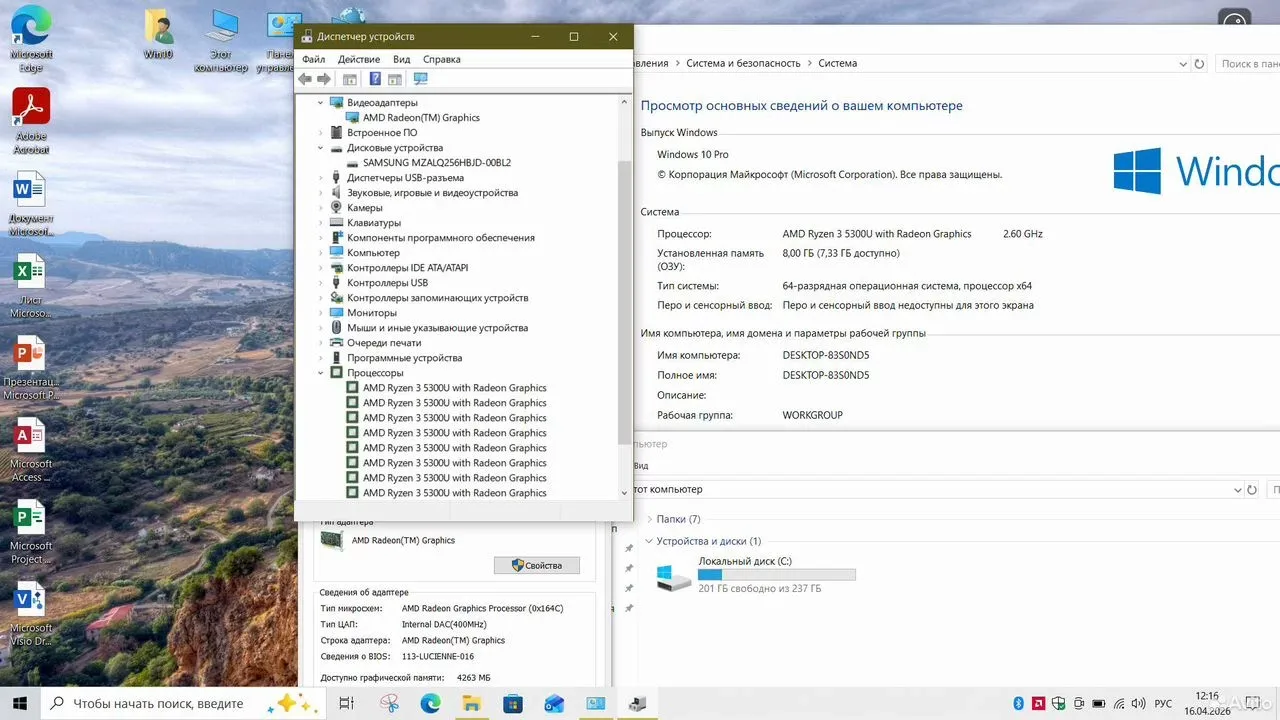This screenshot has width=1280, height=720.
Task: Expand the Камеры category arrow
Action: tap(321, 208)
